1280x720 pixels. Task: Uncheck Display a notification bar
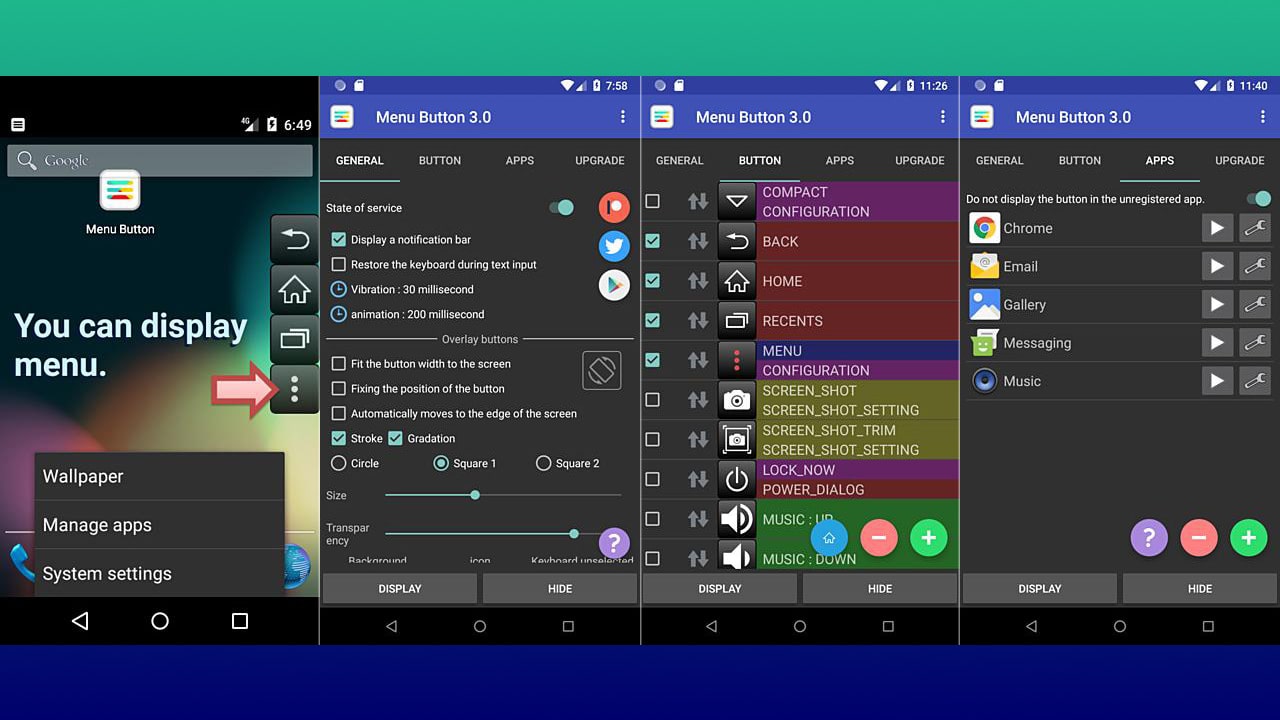[x=338, y=240]
